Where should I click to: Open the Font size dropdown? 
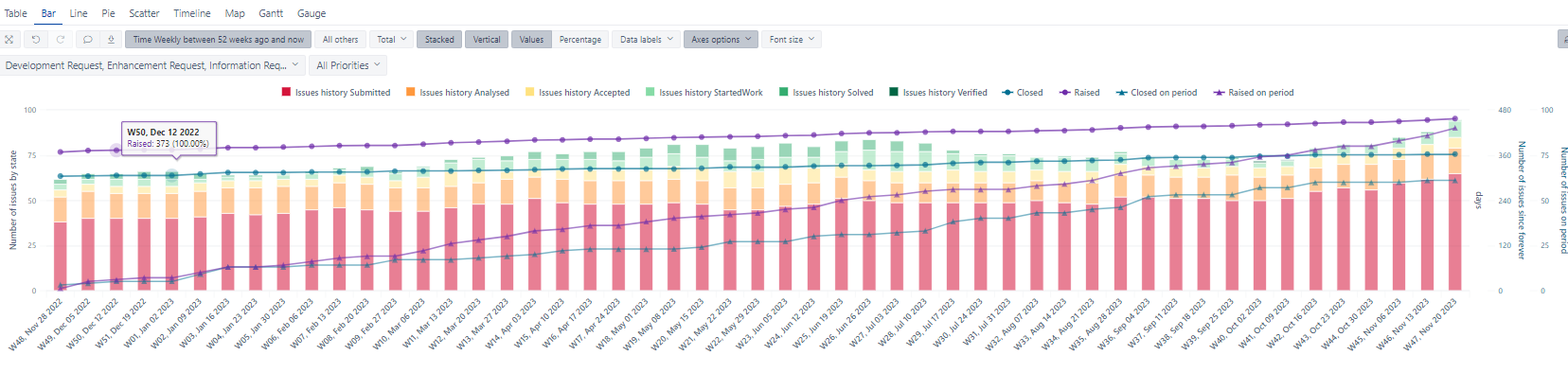click(792, 40)
